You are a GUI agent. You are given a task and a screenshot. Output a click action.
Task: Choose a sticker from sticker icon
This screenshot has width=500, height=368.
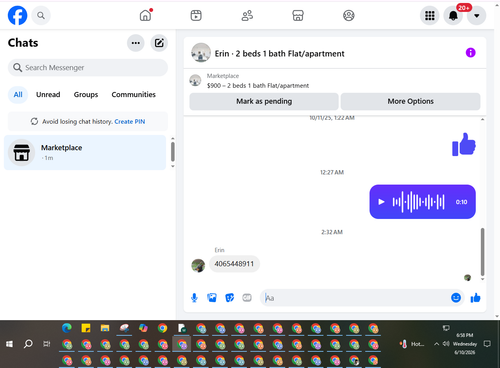(229, 298)
